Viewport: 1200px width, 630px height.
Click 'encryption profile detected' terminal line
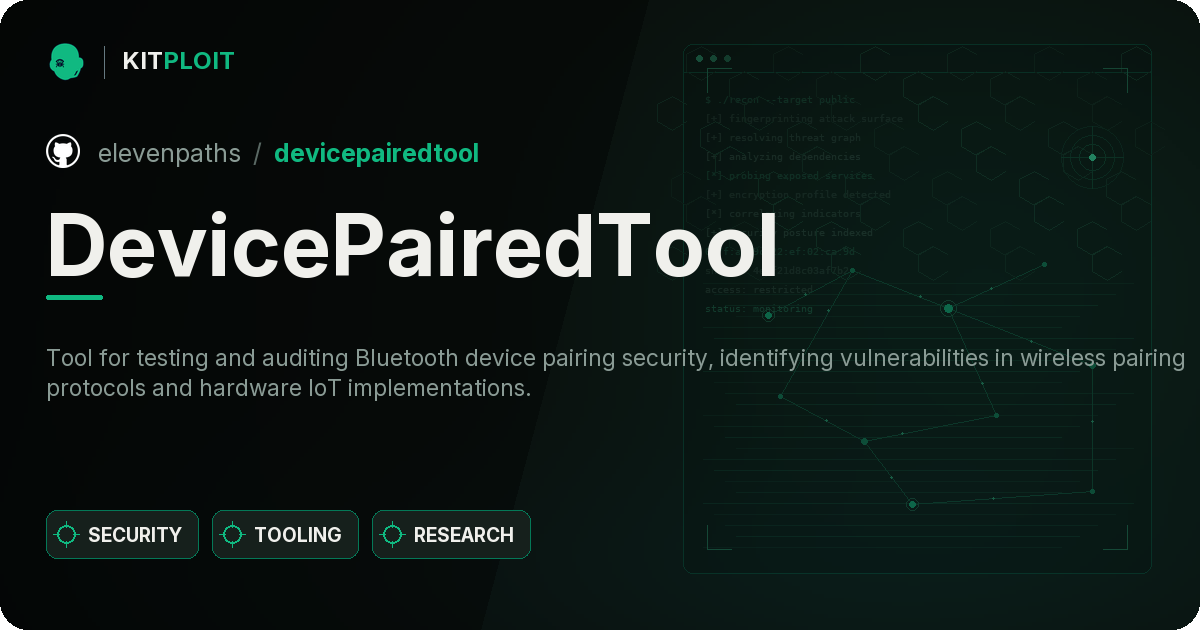pyautogui.click(x=797, y=195)
